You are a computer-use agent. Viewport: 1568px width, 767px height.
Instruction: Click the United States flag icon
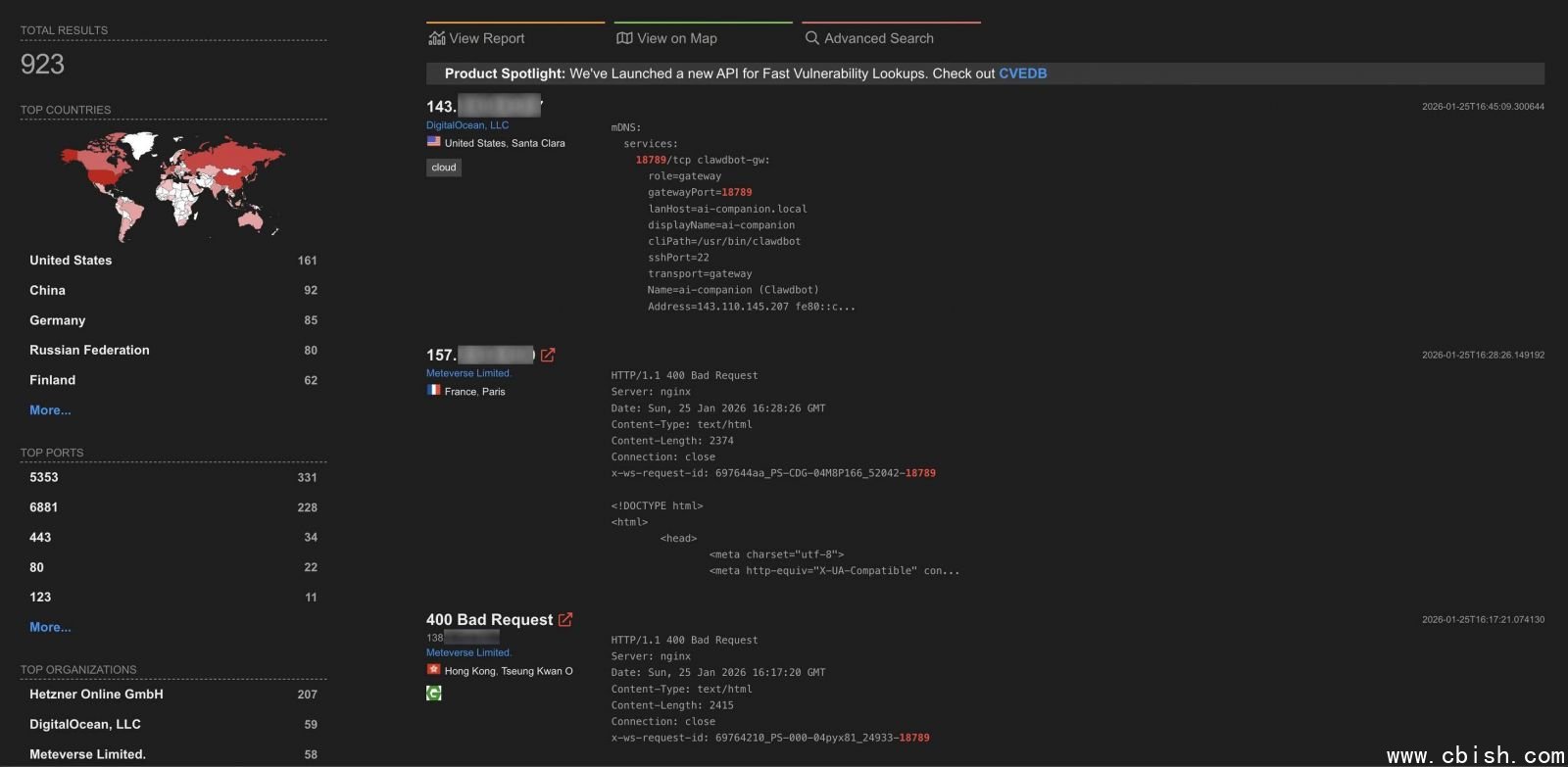tap(433, 142)
